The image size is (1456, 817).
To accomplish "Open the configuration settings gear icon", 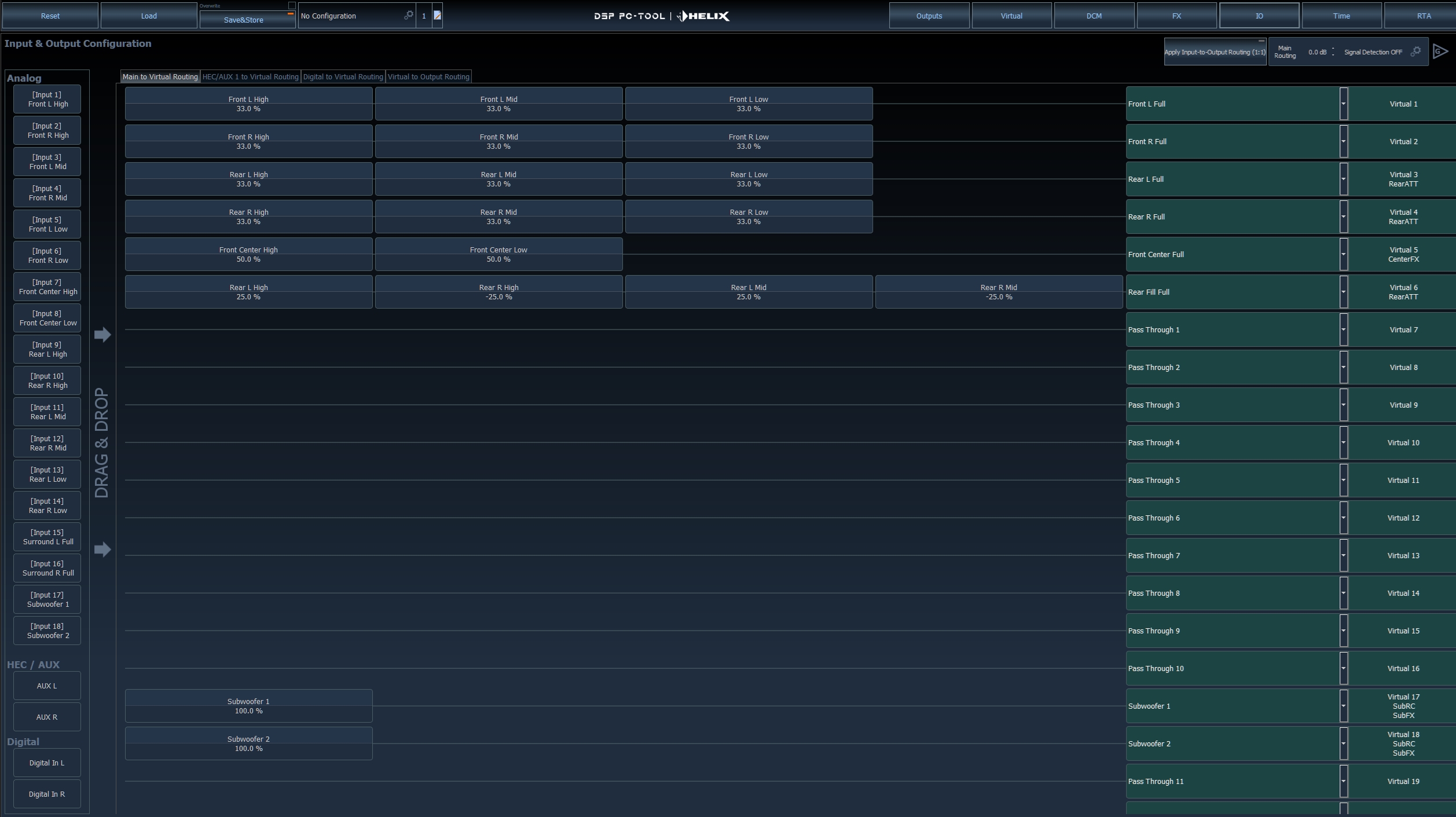I will [x=409, y=15].
